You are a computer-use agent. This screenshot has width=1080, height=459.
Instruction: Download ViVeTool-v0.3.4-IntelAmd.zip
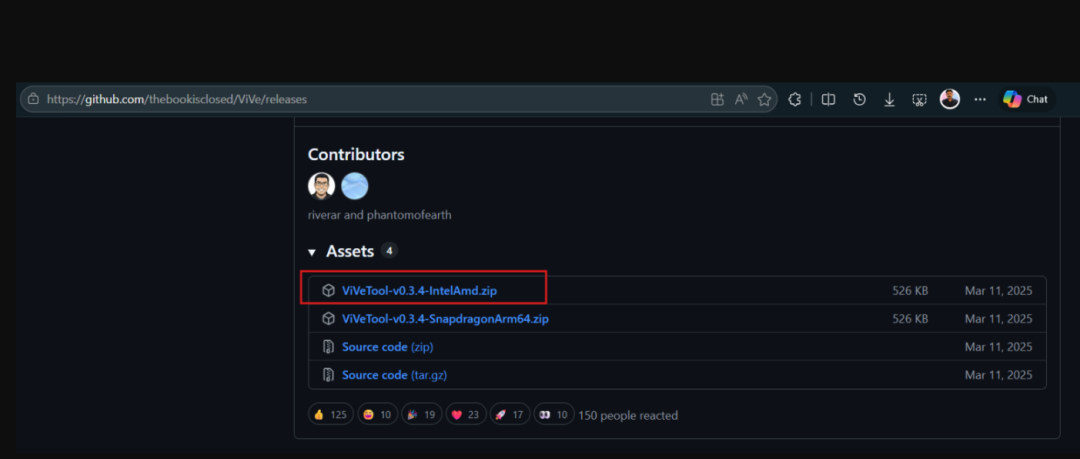(419, 291)
